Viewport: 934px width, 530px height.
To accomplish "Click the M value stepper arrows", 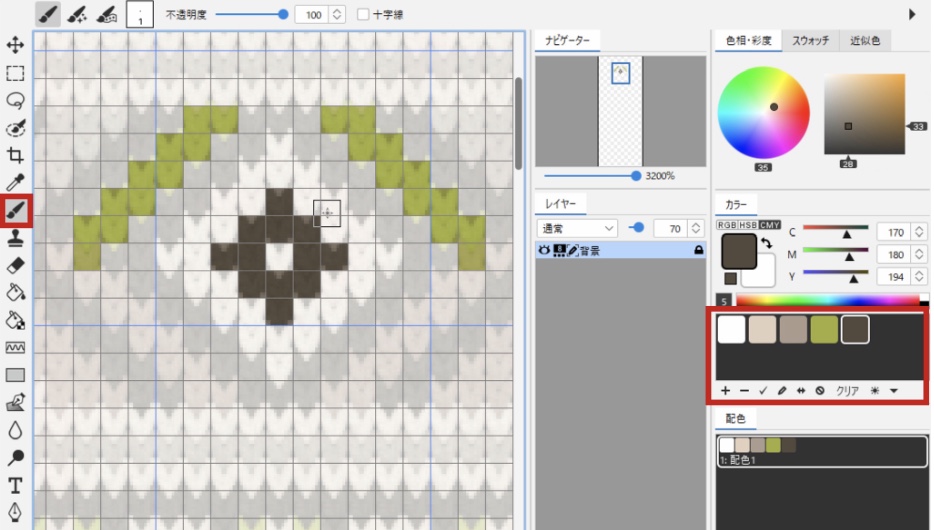I will coord(919,254).
